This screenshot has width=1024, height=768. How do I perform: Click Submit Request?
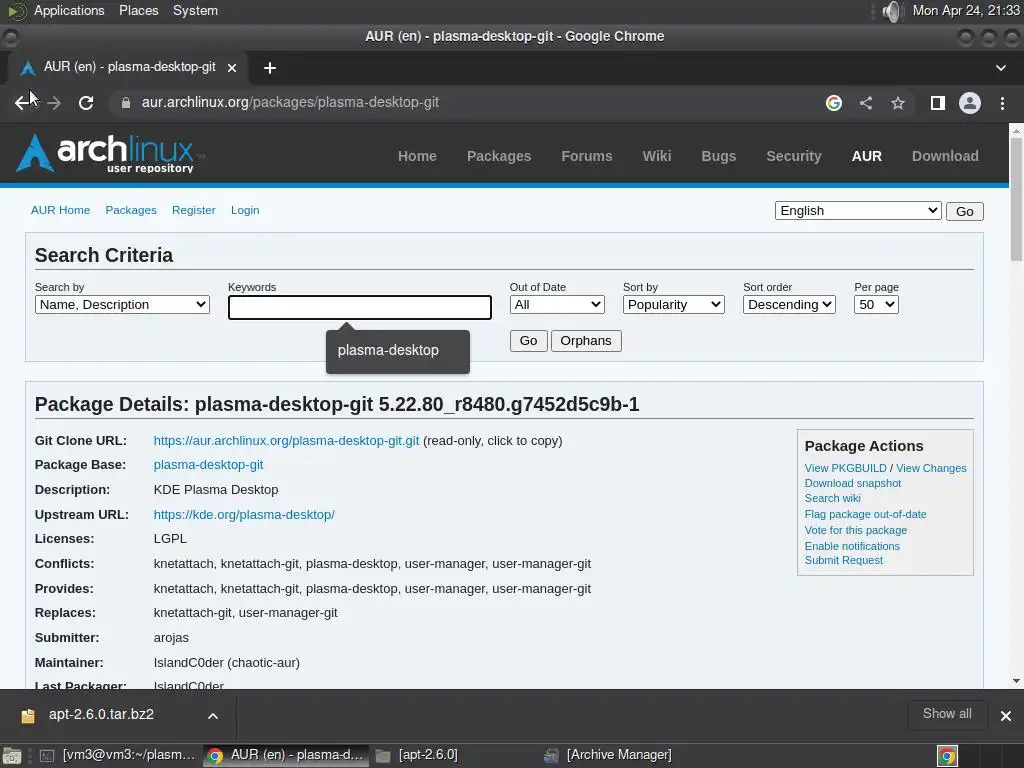pos(843,560)
